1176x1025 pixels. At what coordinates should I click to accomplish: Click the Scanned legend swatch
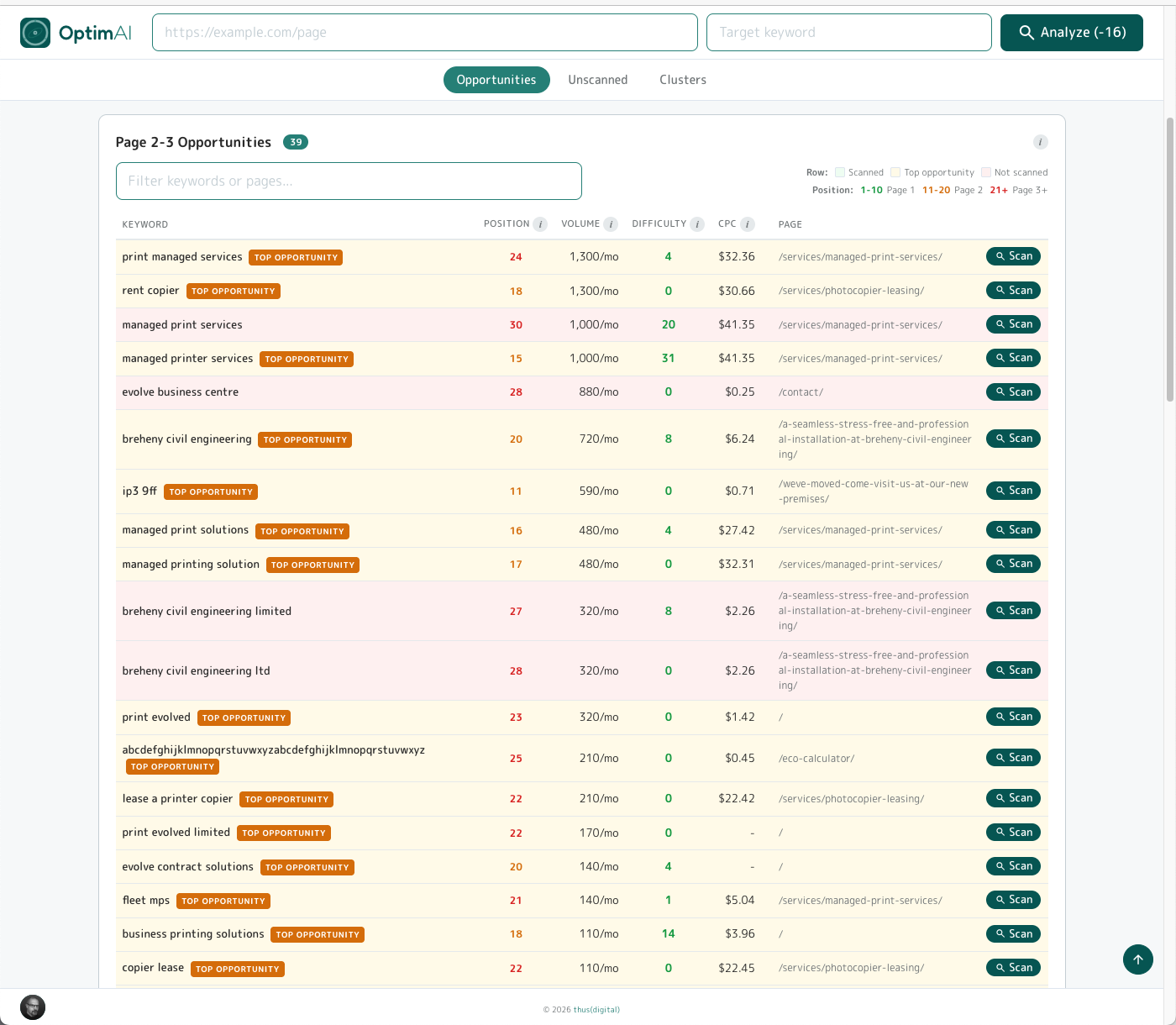pyautogui.click(x=840, y=172)
